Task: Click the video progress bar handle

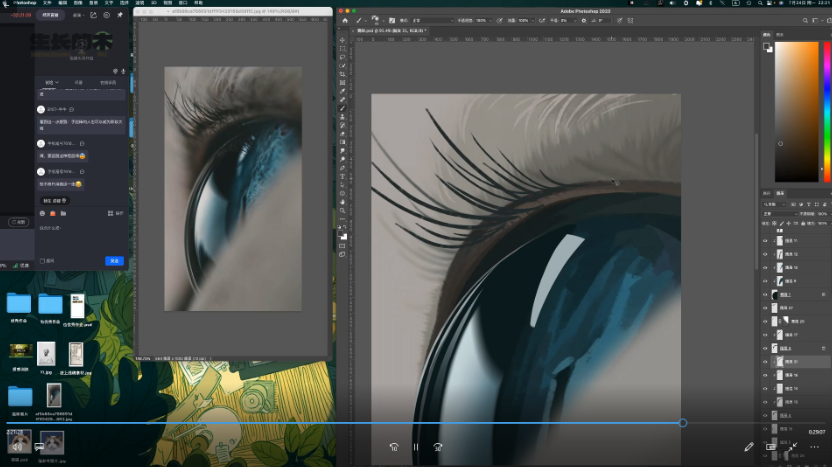Action: pyautogui.click(x=683, y=423)
